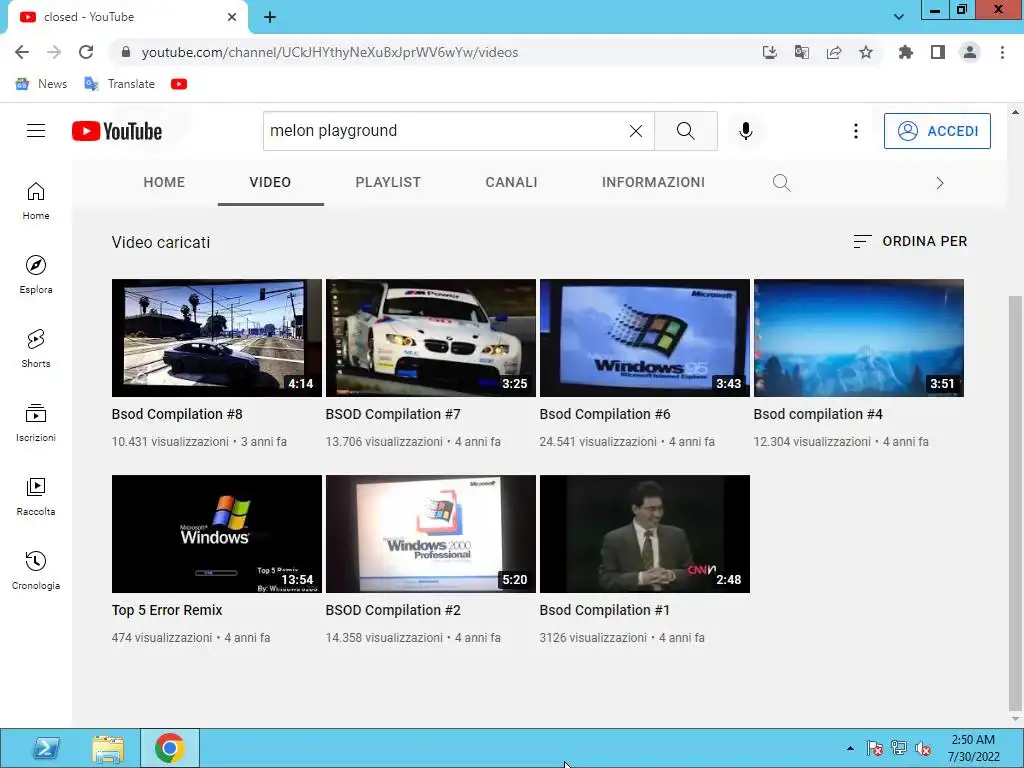Show hidden tray icons arrow

tap(850, 748)
